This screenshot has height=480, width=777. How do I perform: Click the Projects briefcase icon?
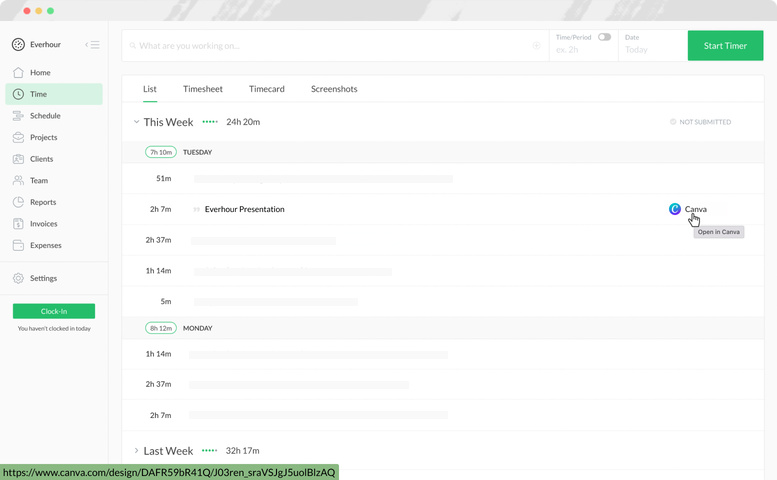[x=18, y=137]
